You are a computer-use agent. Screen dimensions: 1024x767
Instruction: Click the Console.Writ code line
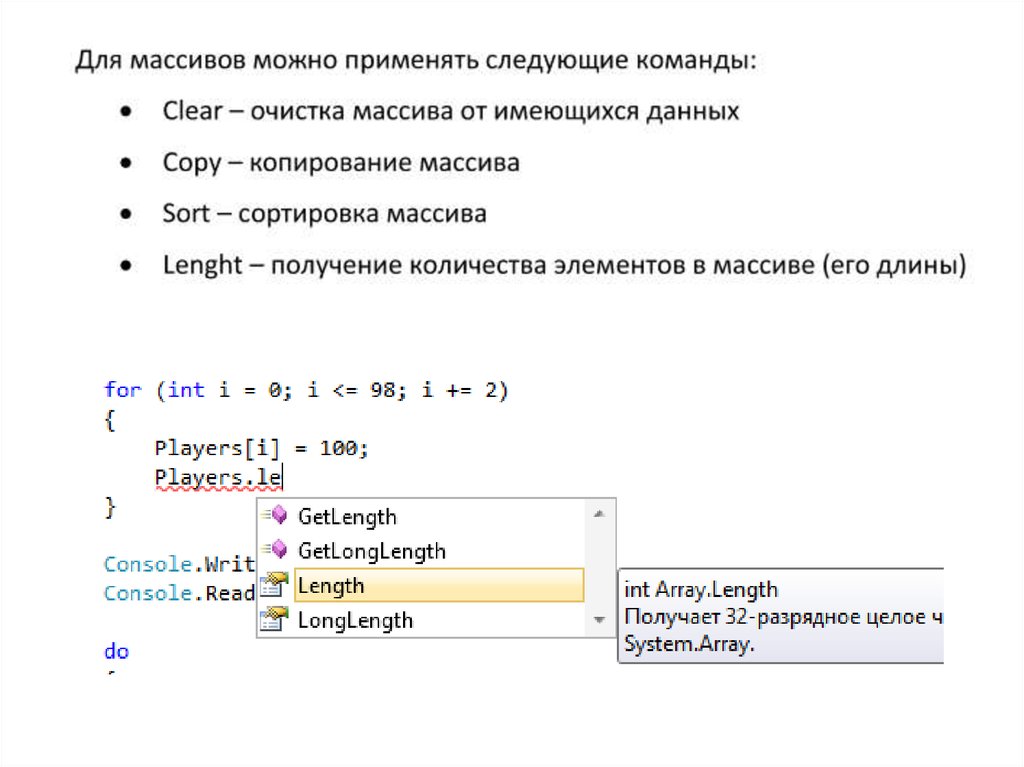(x=180, y=563)
